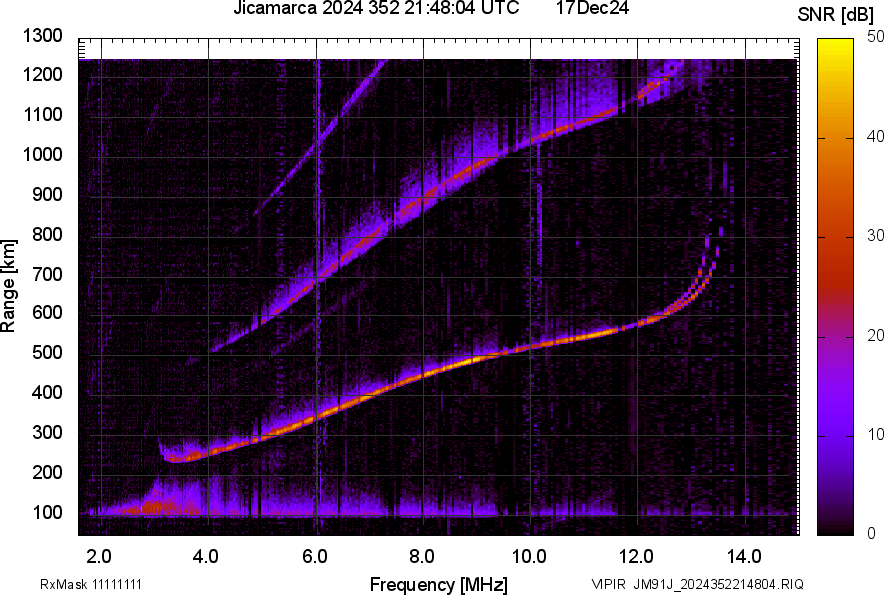Viewport: 884px width, 595px height.
Task: Click the range tick label '1100'
Action: (42, 114)
